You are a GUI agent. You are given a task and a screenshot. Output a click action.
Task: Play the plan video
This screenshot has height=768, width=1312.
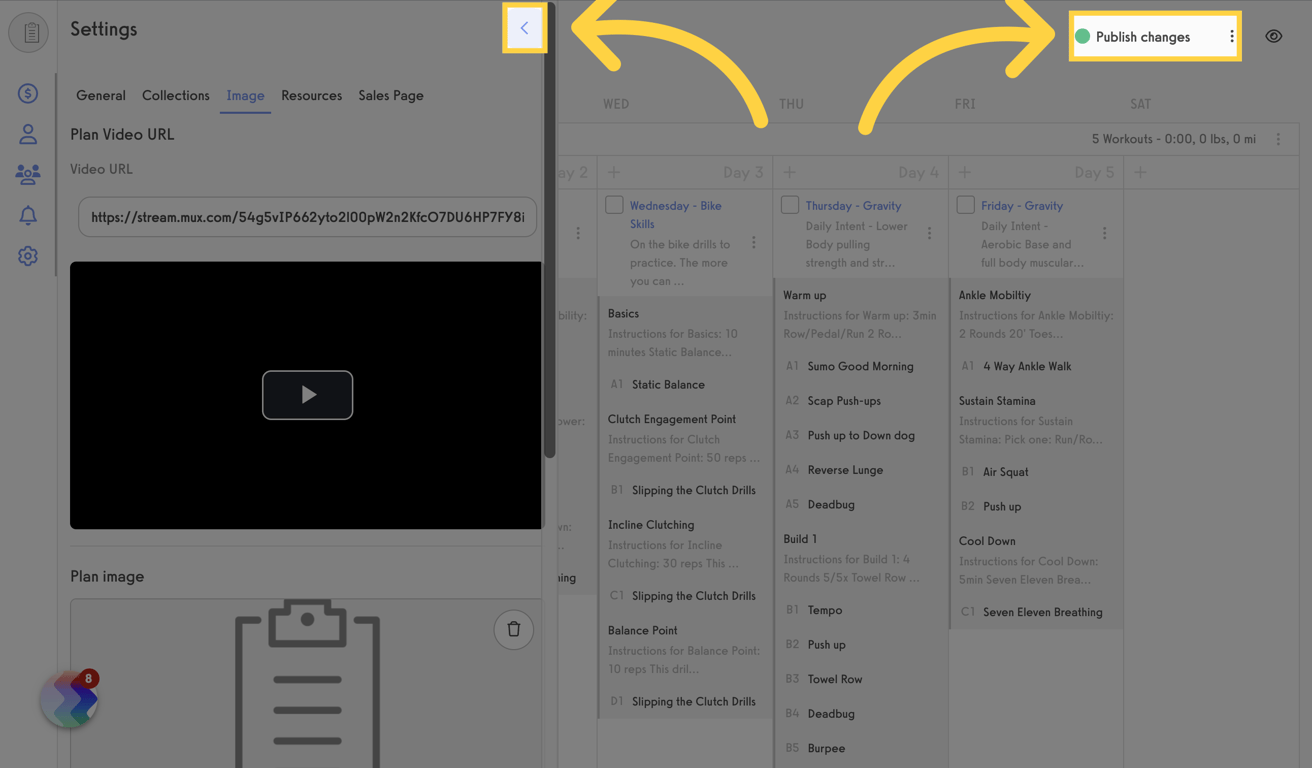coord(307,395)
